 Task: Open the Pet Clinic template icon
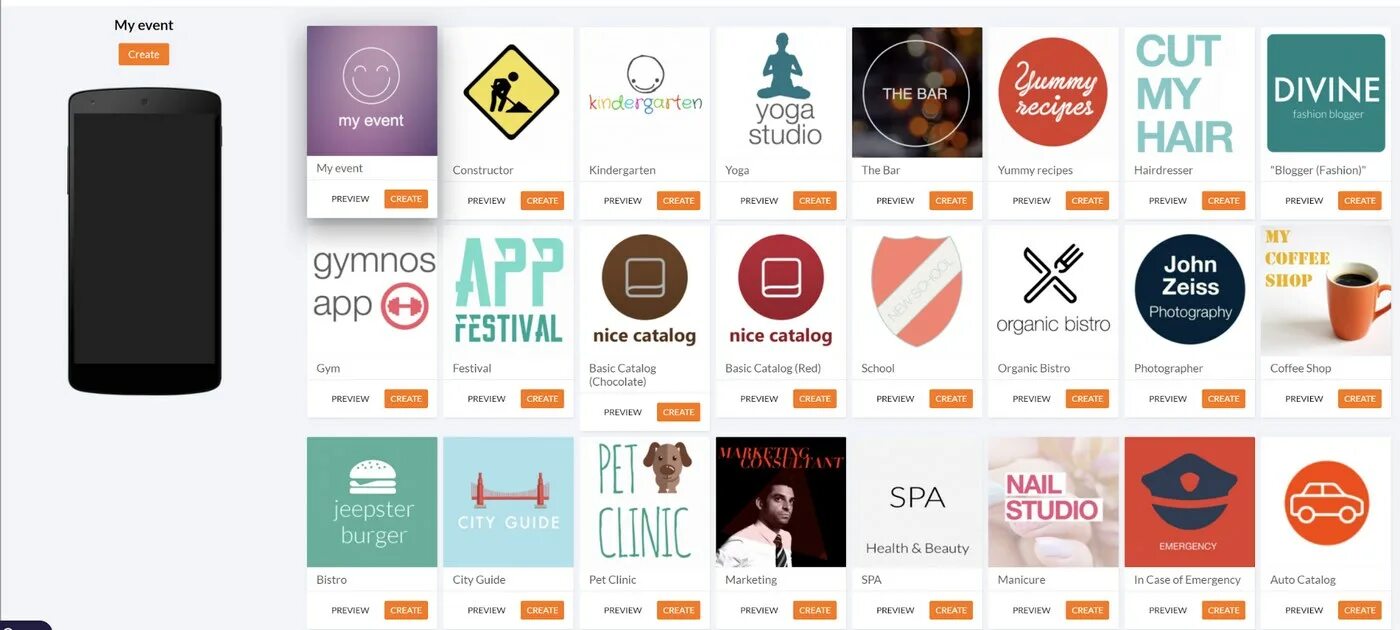[644, 502]
